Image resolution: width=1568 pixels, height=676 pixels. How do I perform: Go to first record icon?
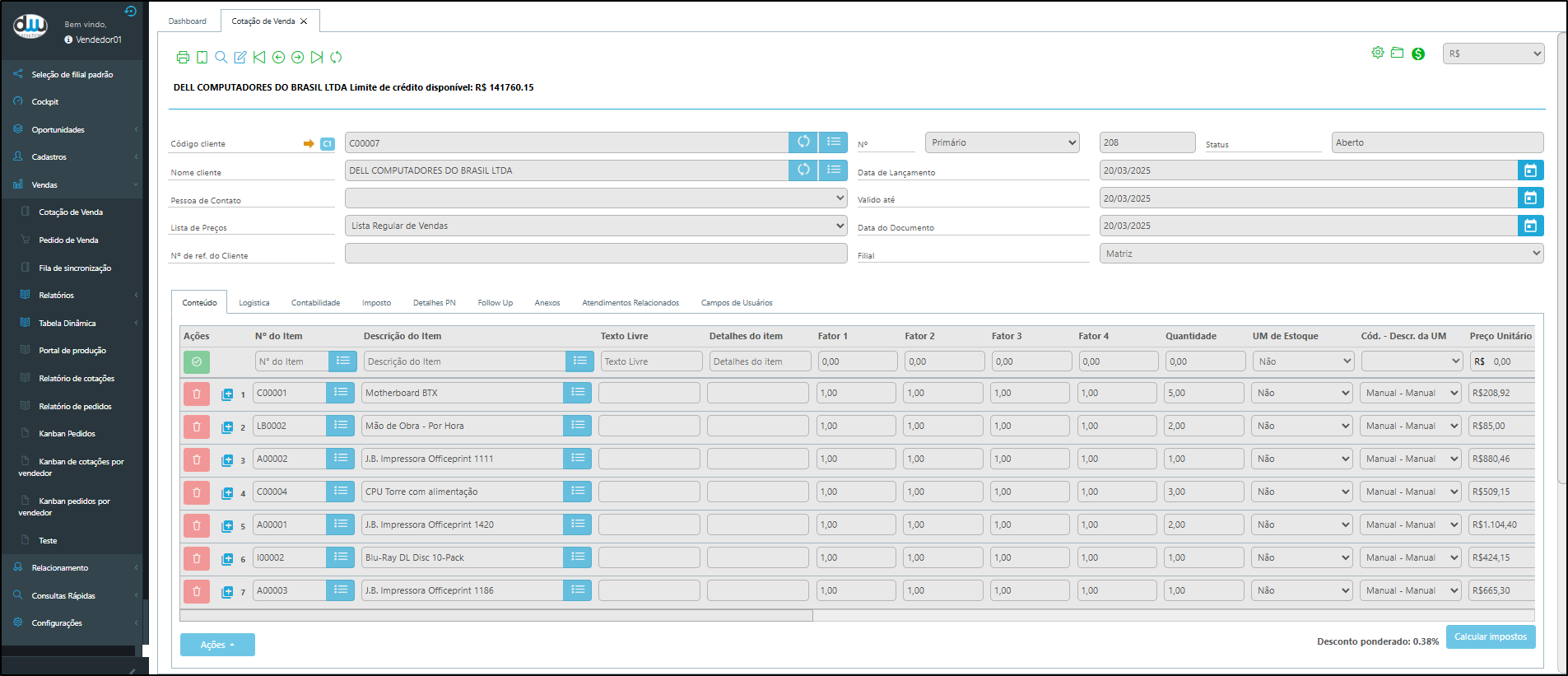click(259, 58)
